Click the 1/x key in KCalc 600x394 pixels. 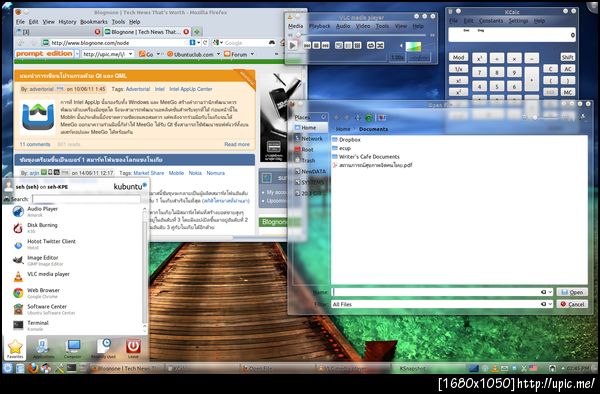458,69
